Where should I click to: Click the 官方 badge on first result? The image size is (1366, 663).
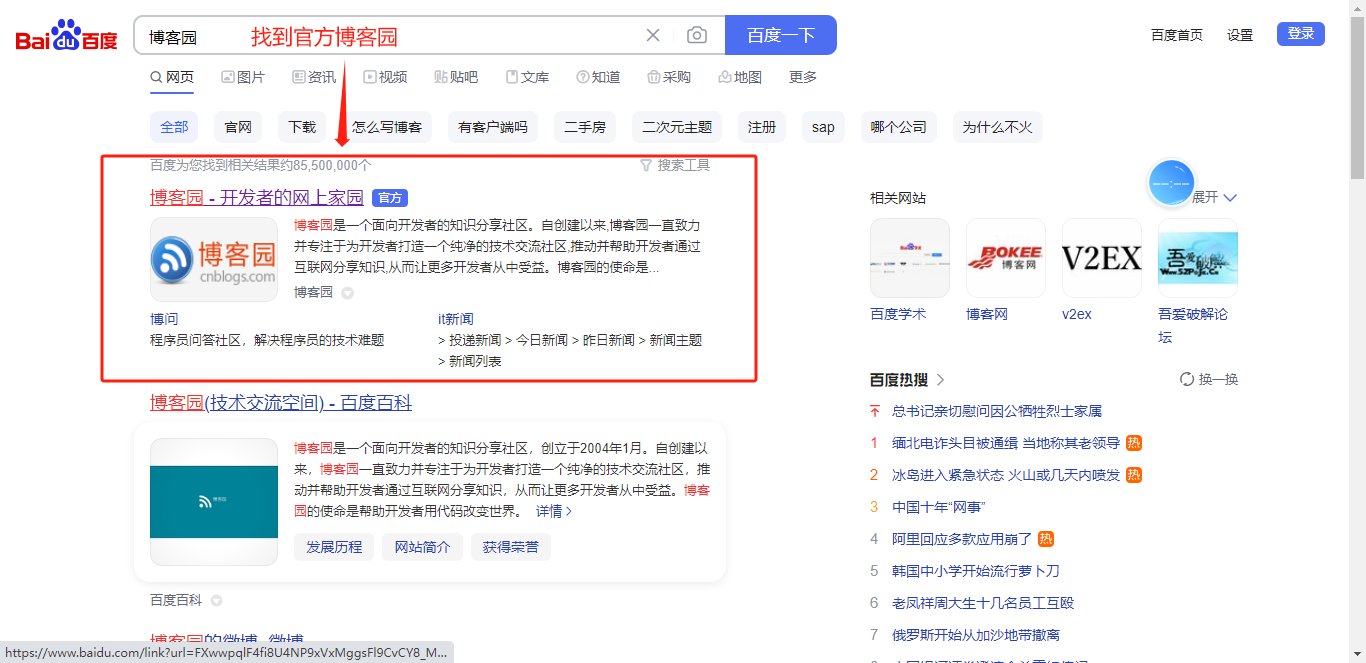[x=390, y=198]
